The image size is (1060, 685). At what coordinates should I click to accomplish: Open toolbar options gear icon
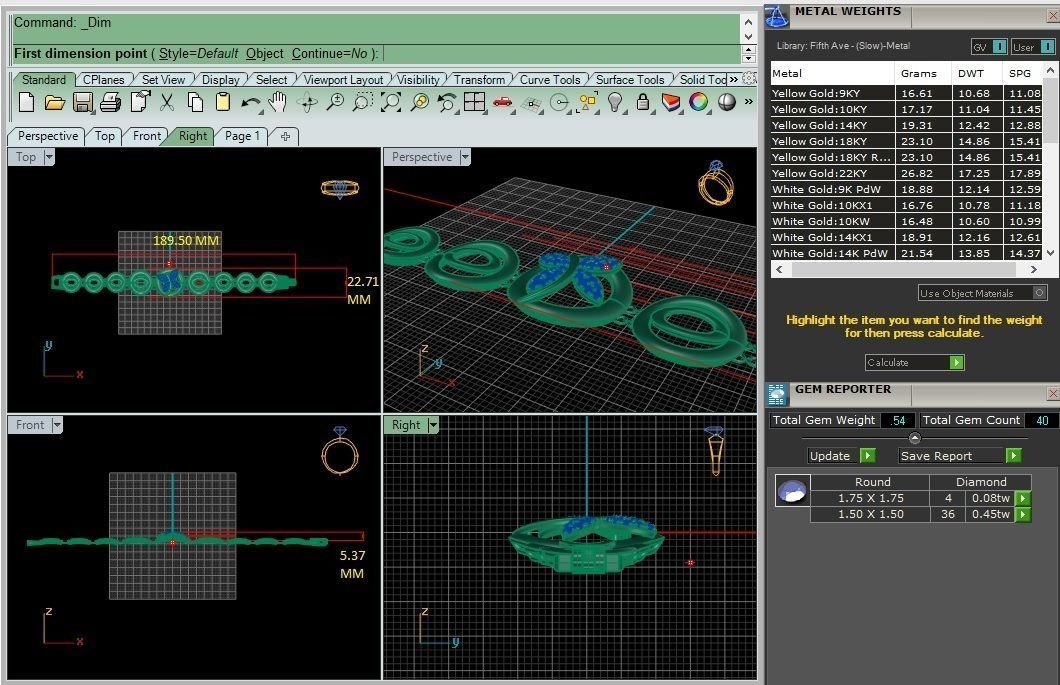[x=749, y=78]
